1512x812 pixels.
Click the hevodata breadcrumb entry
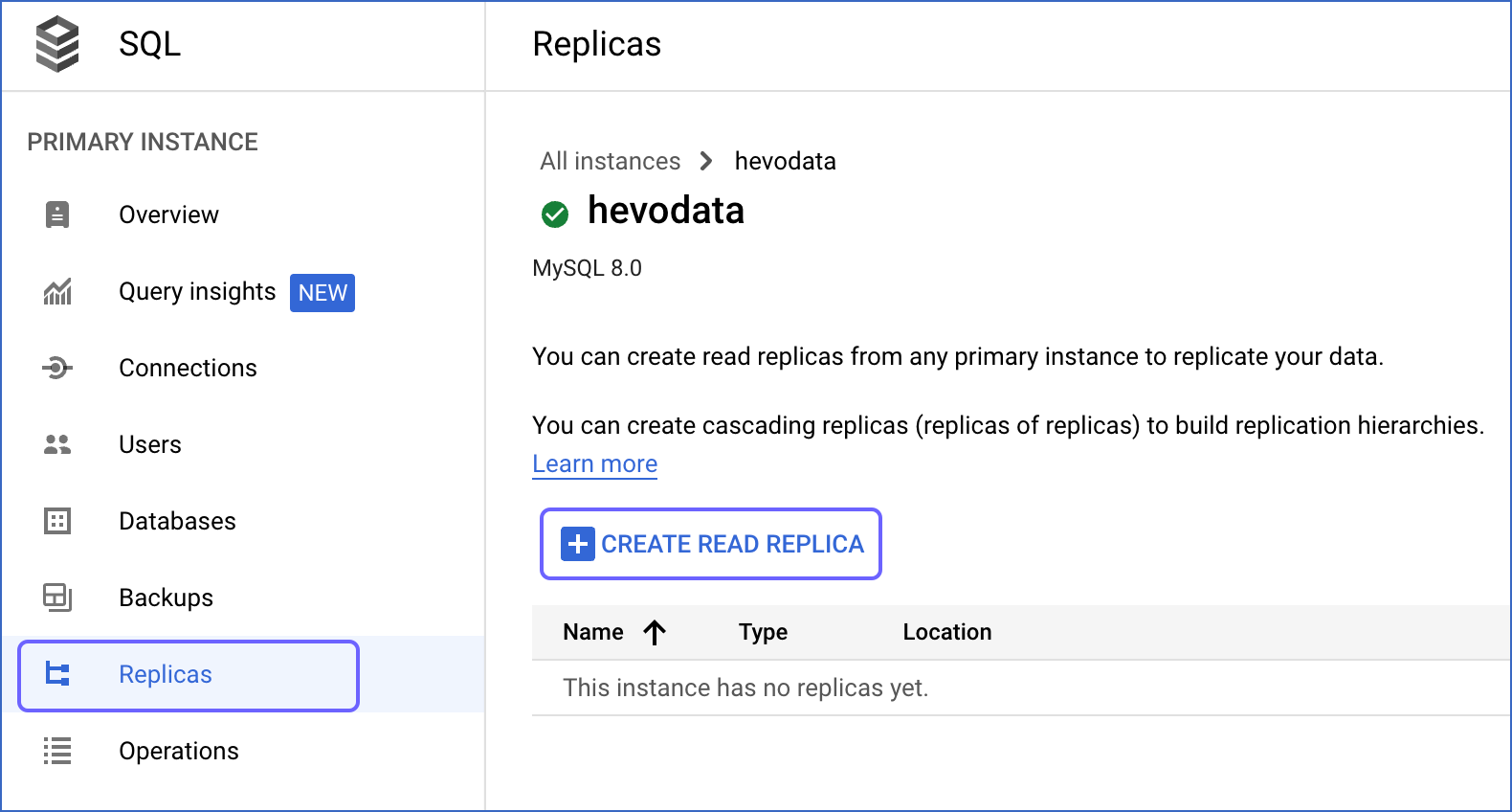[x=785, y=161]
